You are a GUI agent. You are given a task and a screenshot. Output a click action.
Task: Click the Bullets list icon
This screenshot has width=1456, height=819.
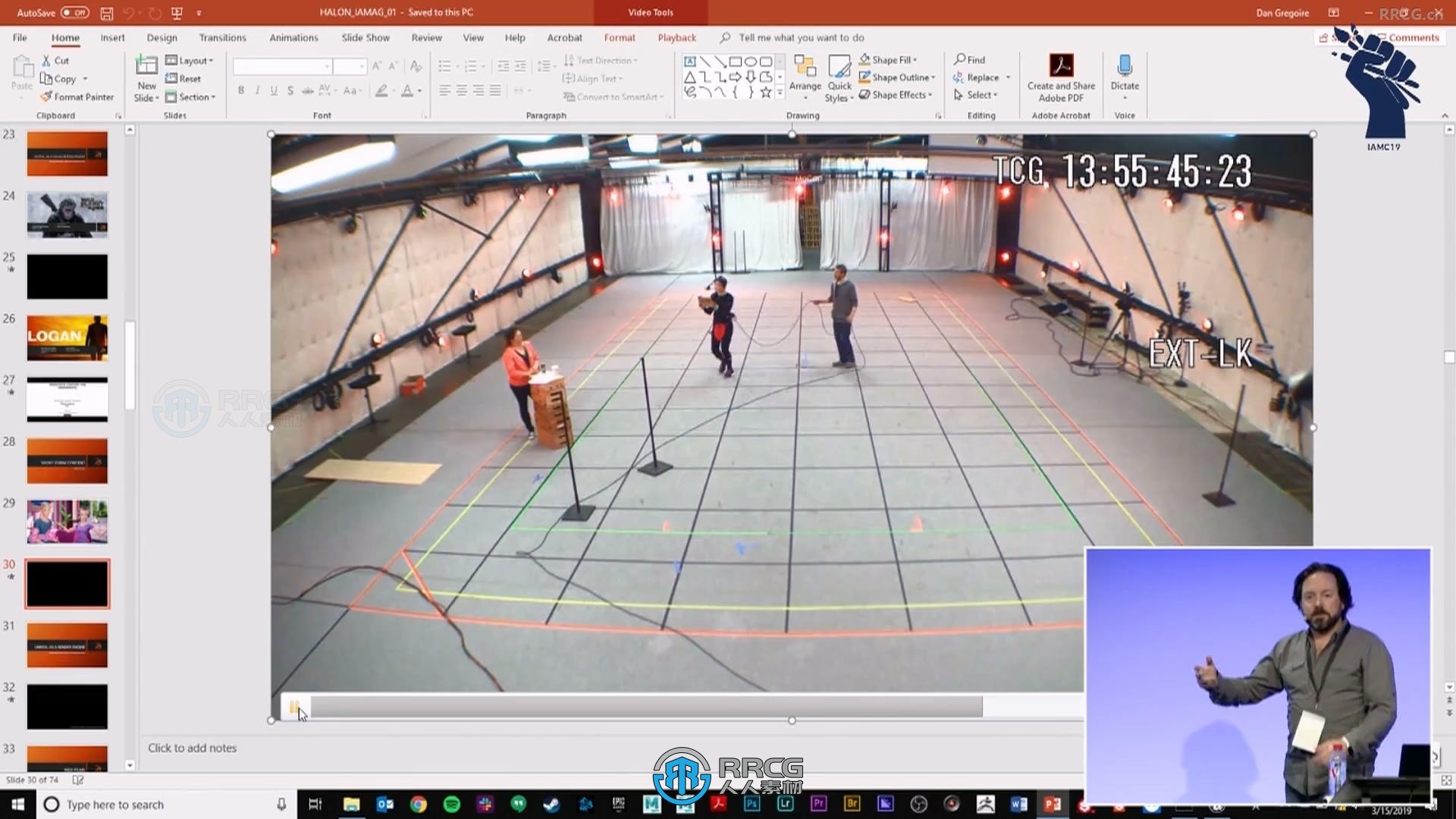coord(444,67)
